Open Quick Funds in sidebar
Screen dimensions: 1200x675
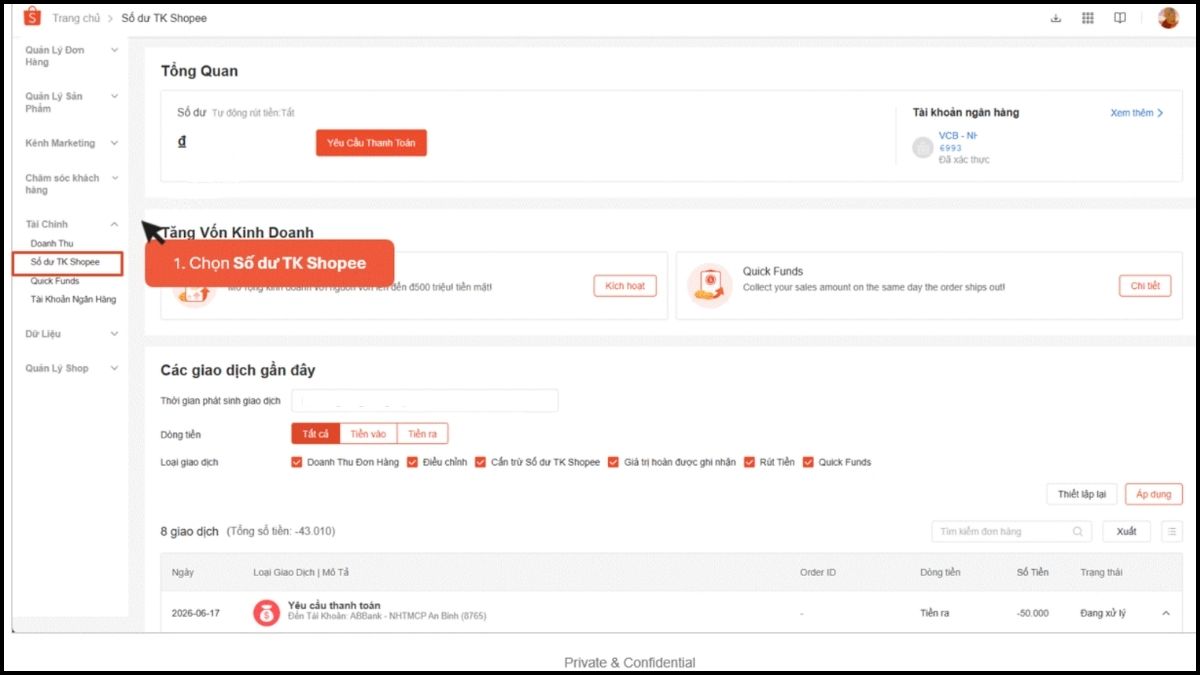[x=55, y=281]
